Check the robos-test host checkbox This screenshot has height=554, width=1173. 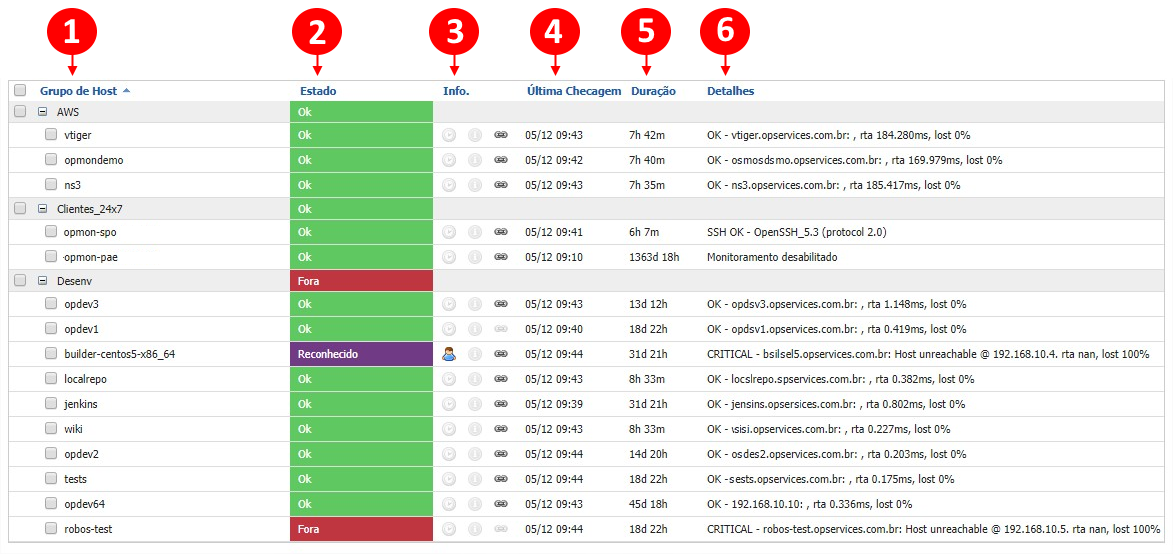[x=51, y=528]
